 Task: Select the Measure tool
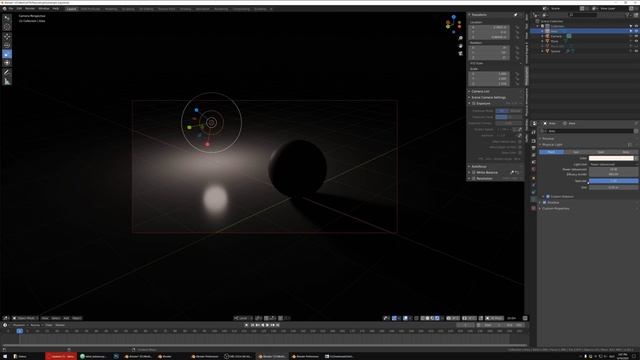point(7,82)
